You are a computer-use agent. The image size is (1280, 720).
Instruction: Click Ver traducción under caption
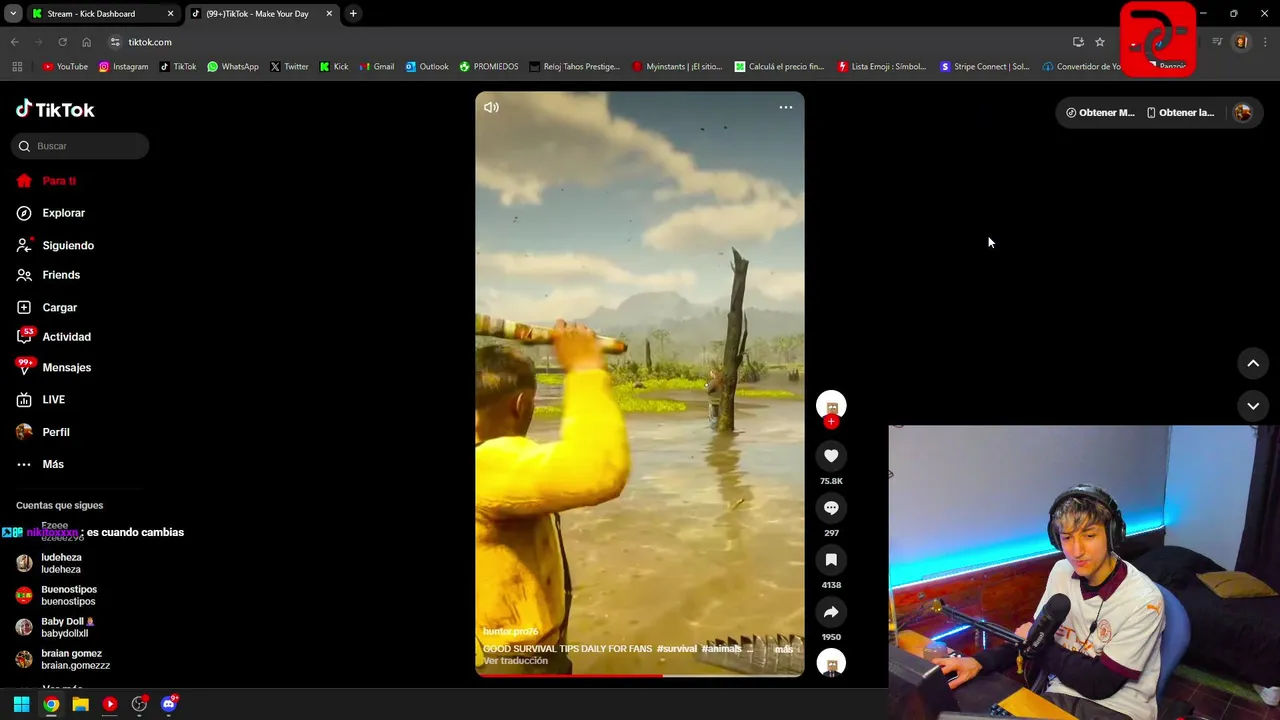pyautogui.click(x=515, y=661)
